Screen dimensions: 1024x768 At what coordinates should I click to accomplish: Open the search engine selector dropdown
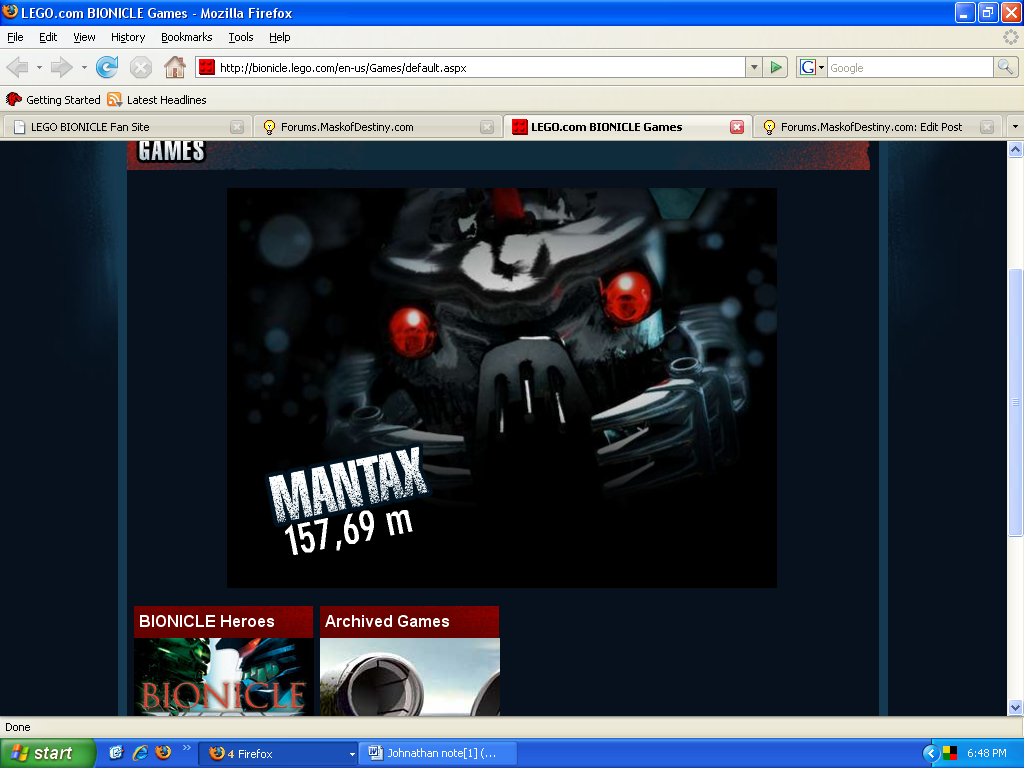click(x=821, y=67)
